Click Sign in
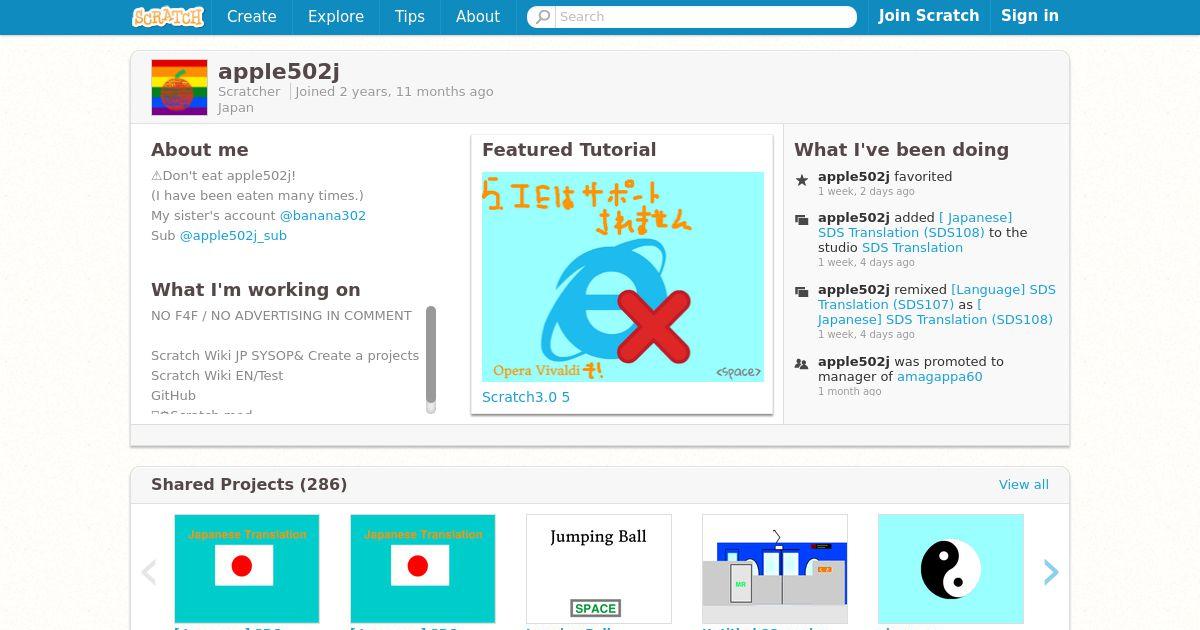Image resolution: width=1200 pixels, height=630 pixels. coord(1030,16)
